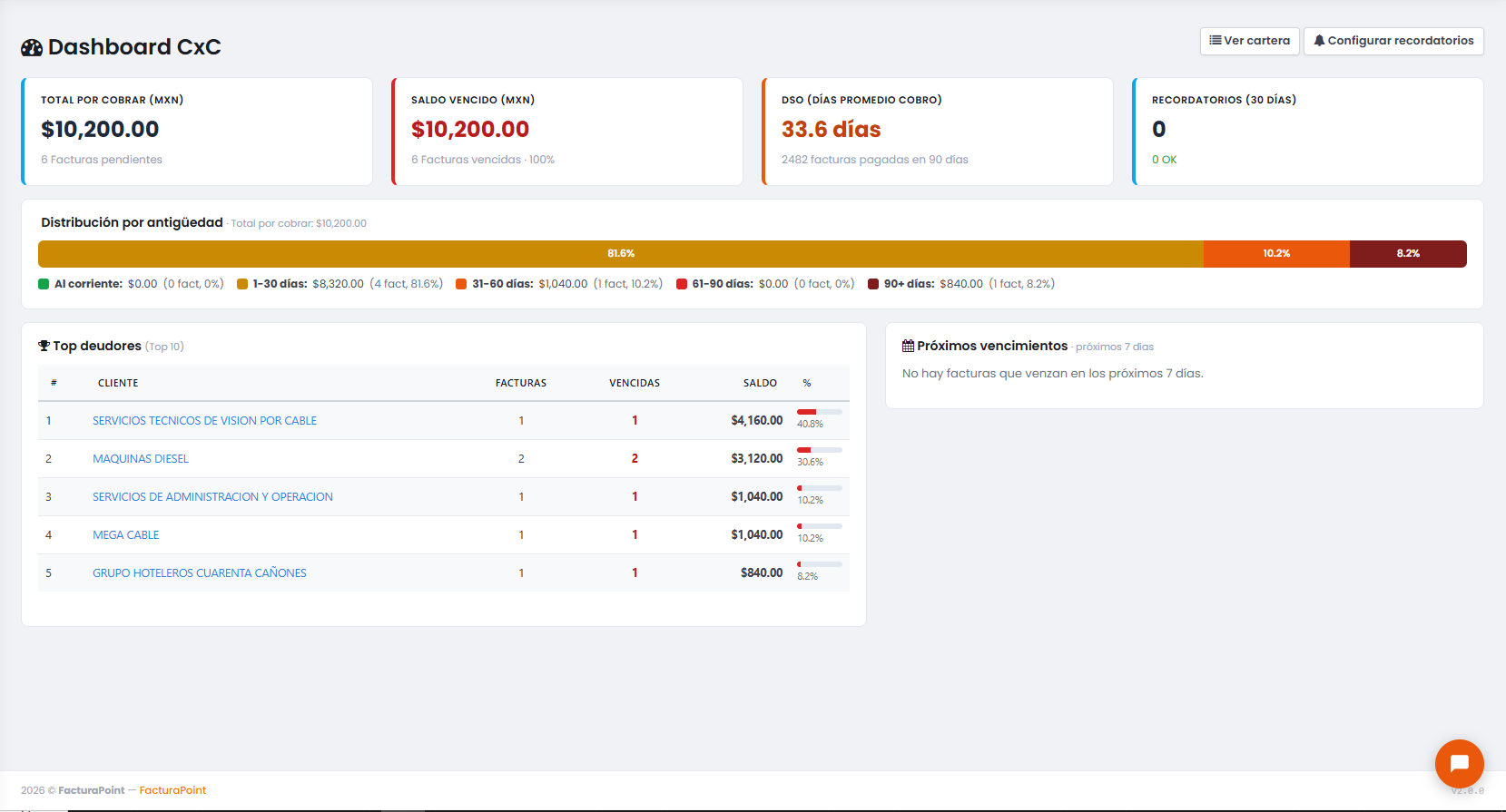
Task: Select the DSO días promedio cobro card
Action: pos(938,132)
